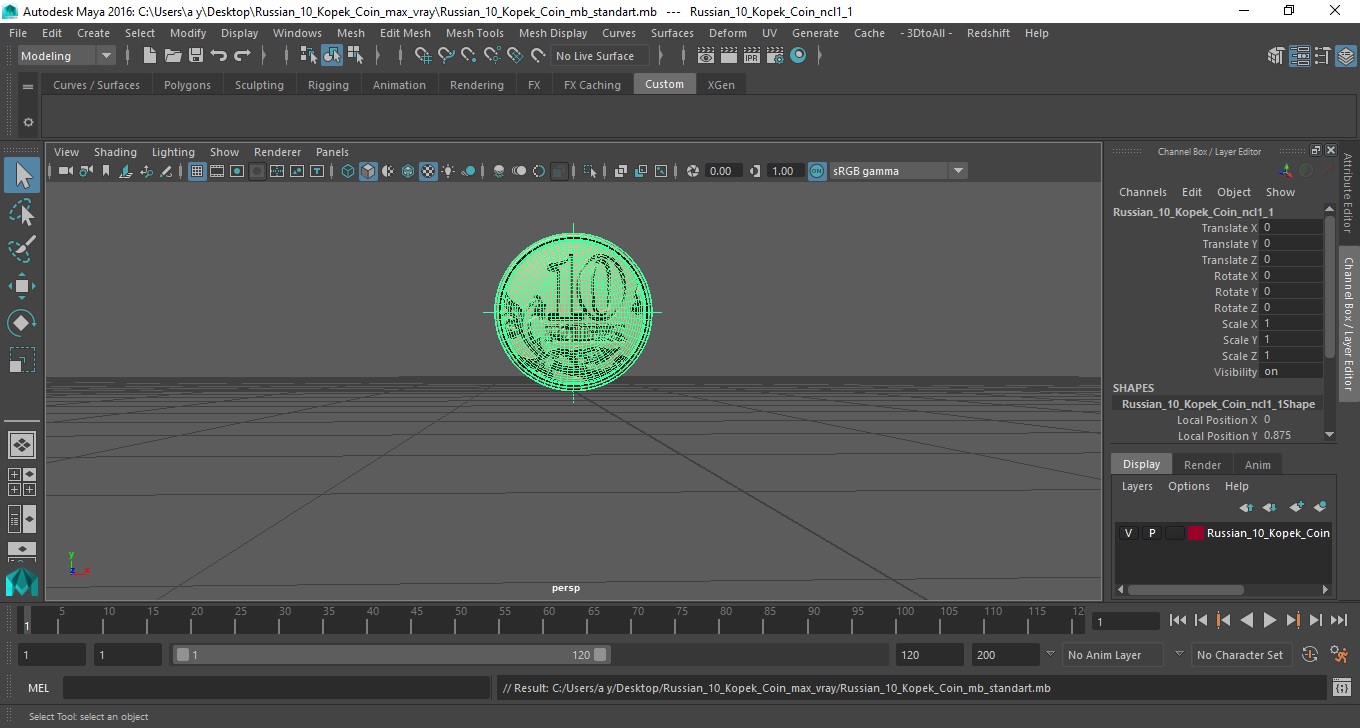1360x728 pixels.
Task: Activate the Rotate tool
Action: (22, 323)
